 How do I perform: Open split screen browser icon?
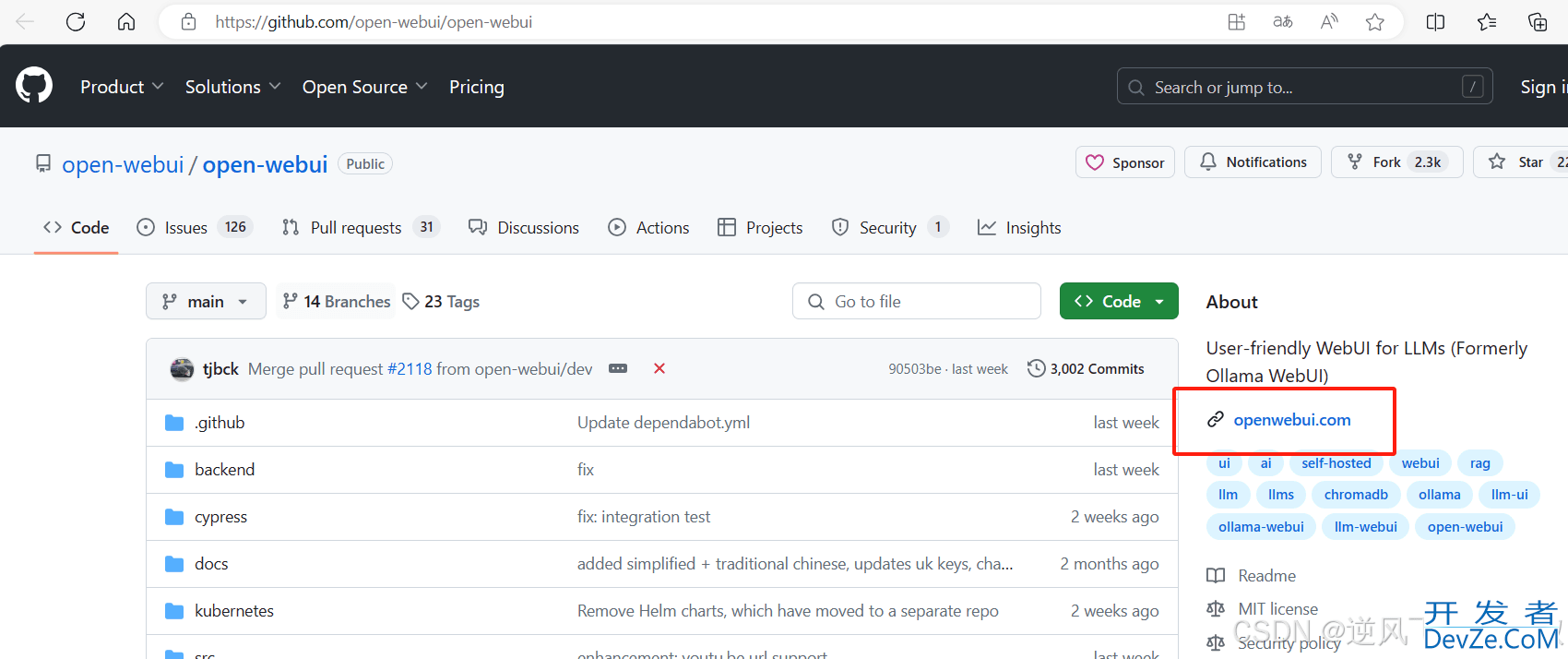(1435, 22)
